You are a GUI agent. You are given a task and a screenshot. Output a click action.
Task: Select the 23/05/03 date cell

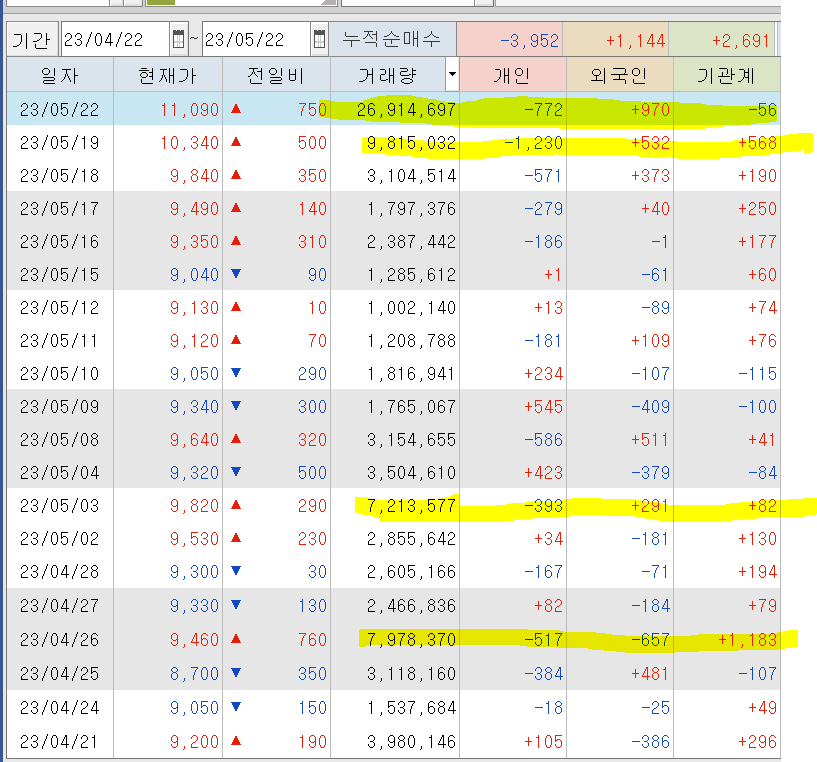pos(59,506)
